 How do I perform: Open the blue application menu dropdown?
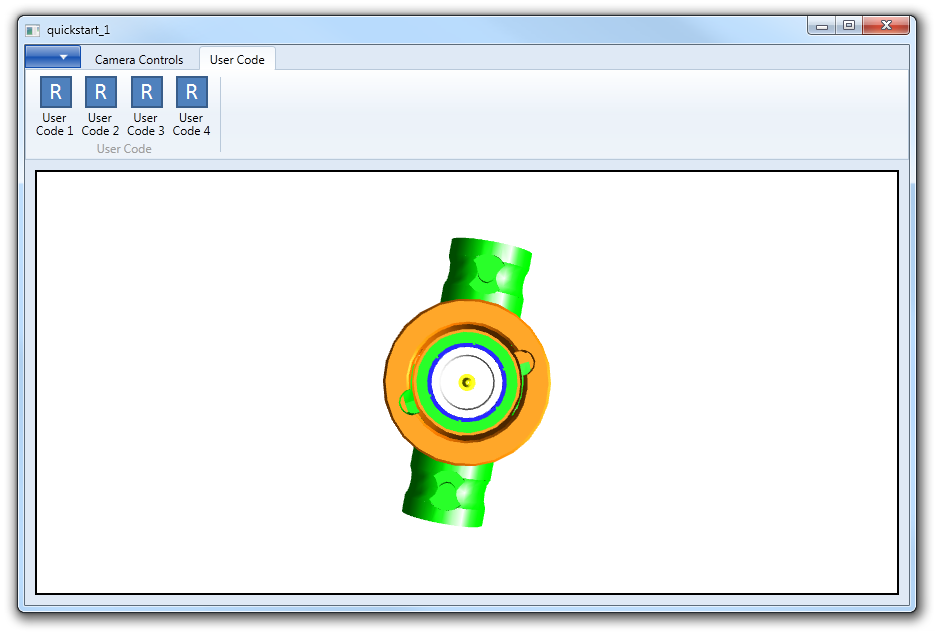click(53, 57)
